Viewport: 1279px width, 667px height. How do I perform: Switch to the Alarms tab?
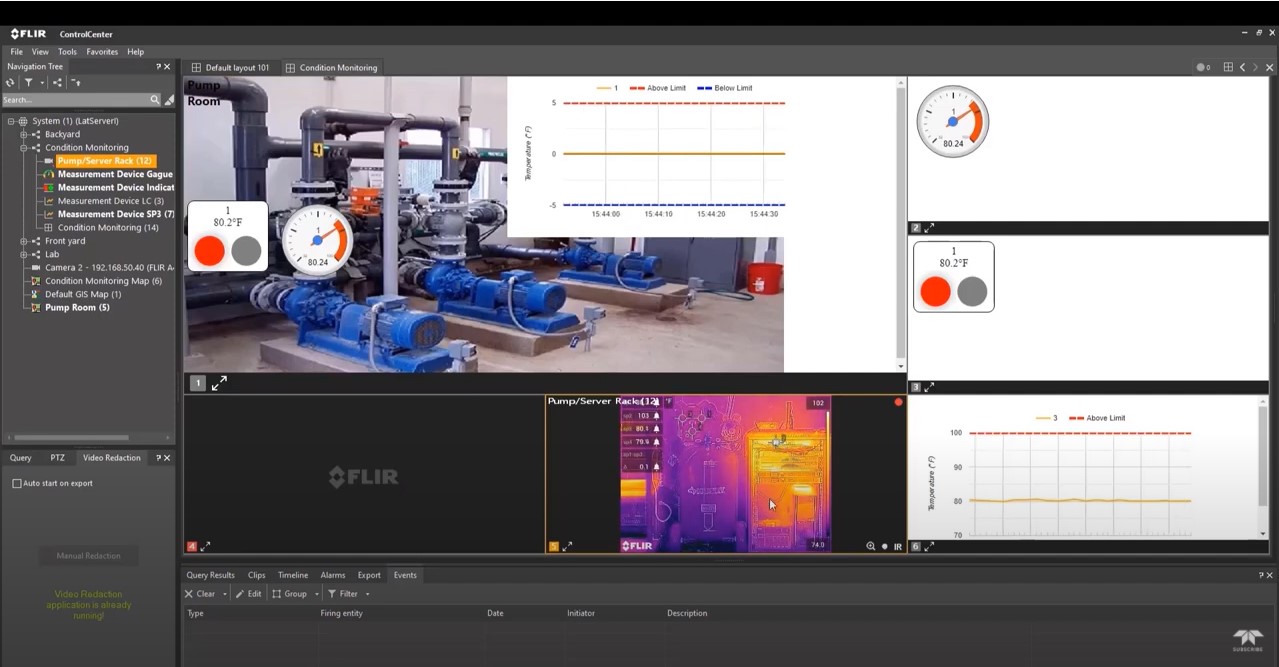(x=333, y=575)
